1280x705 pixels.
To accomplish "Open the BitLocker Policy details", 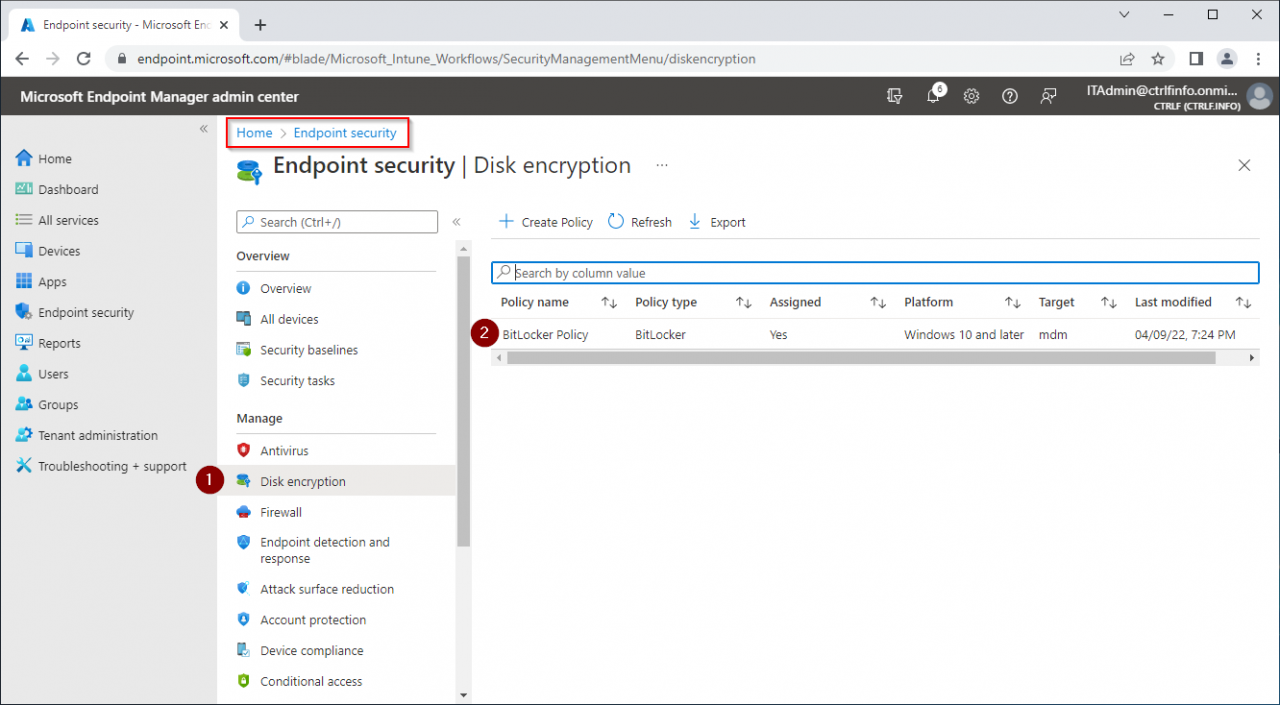I will tap(545, 334).
